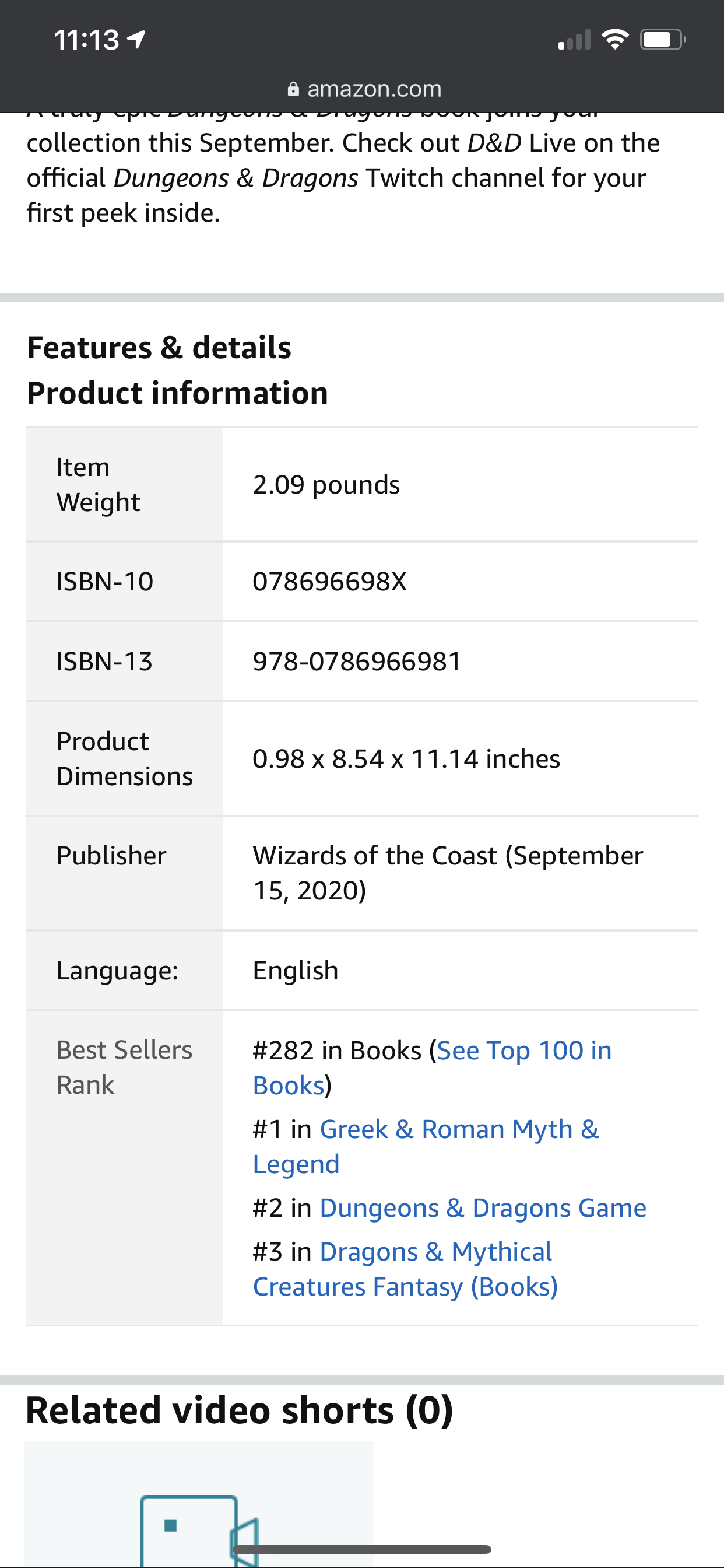Tap the home indicator bar at bottom
Image resolution: width=724 pixels, height=1568 pixels.
click(x=361, y=1549)
